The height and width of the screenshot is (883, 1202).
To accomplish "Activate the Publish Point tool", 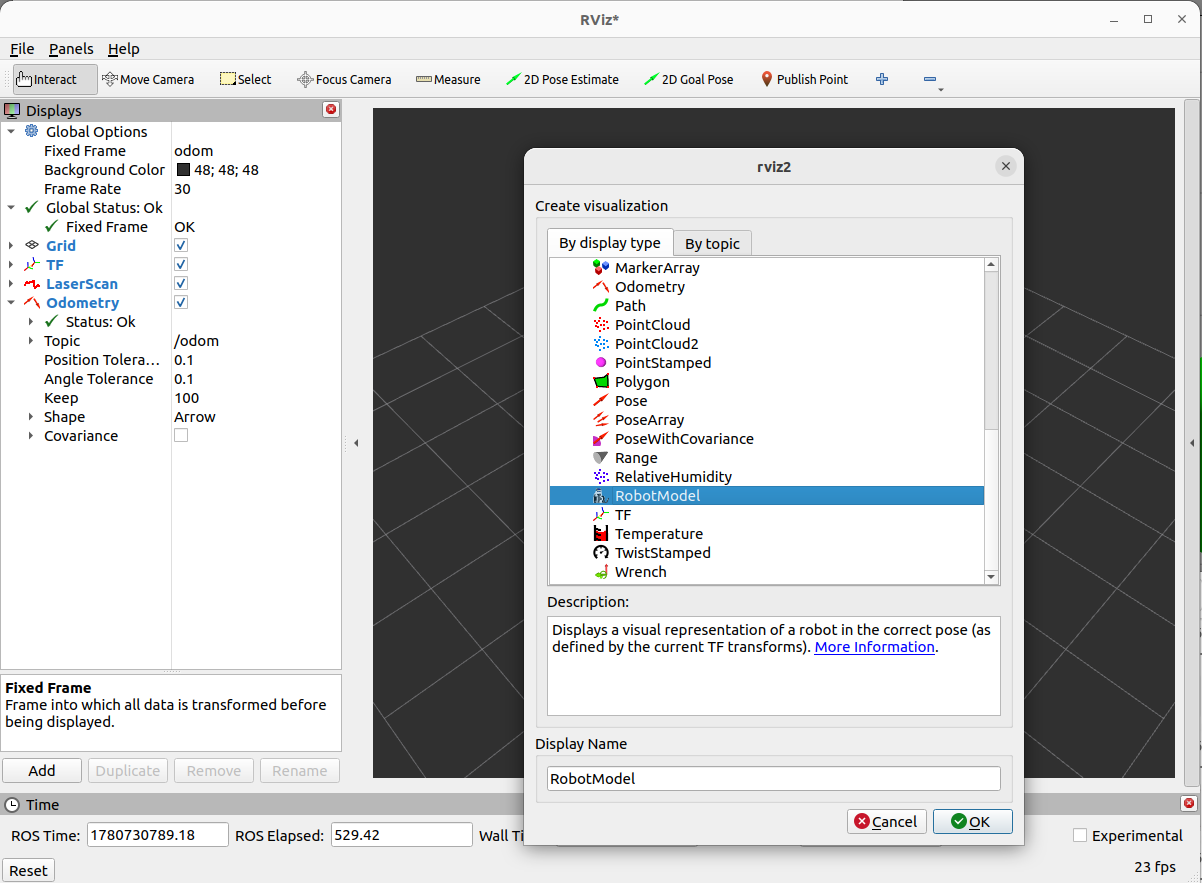I will 804,79.
